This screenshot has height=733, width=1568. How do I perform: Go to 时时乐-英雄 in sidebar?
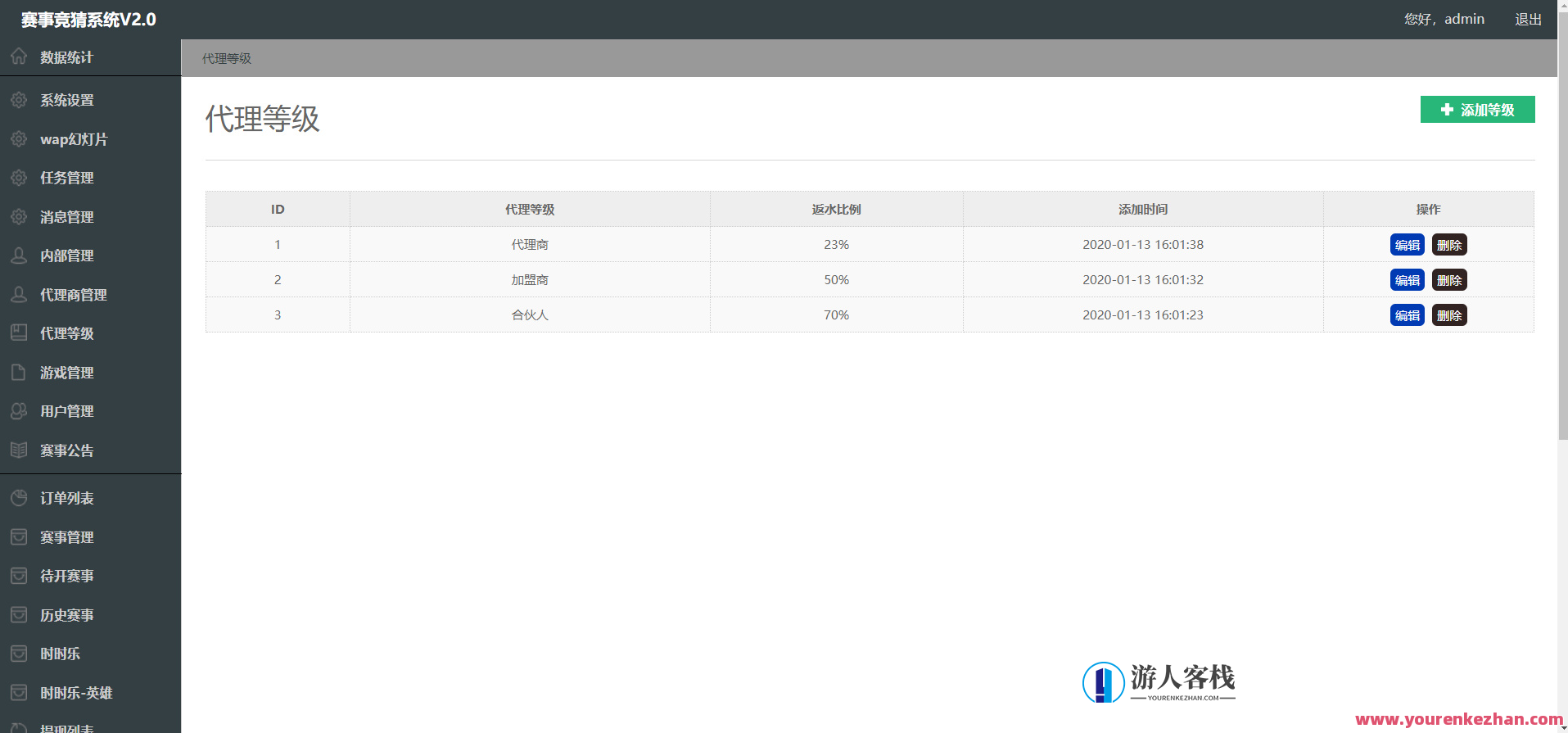75,693
